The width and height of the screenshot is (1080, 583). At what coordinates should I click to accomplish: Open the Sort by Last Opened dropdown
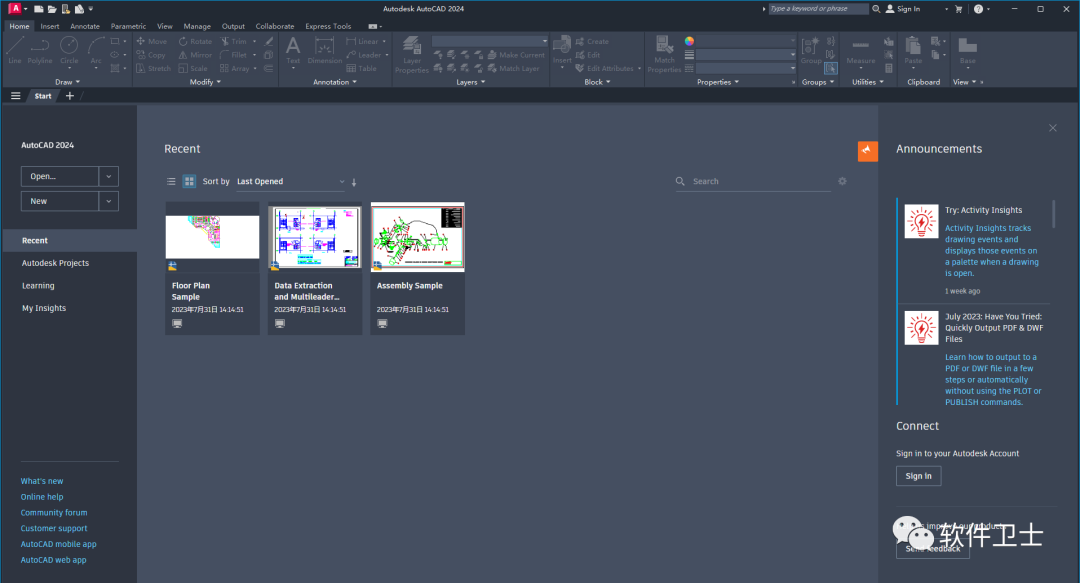point(291,181)
